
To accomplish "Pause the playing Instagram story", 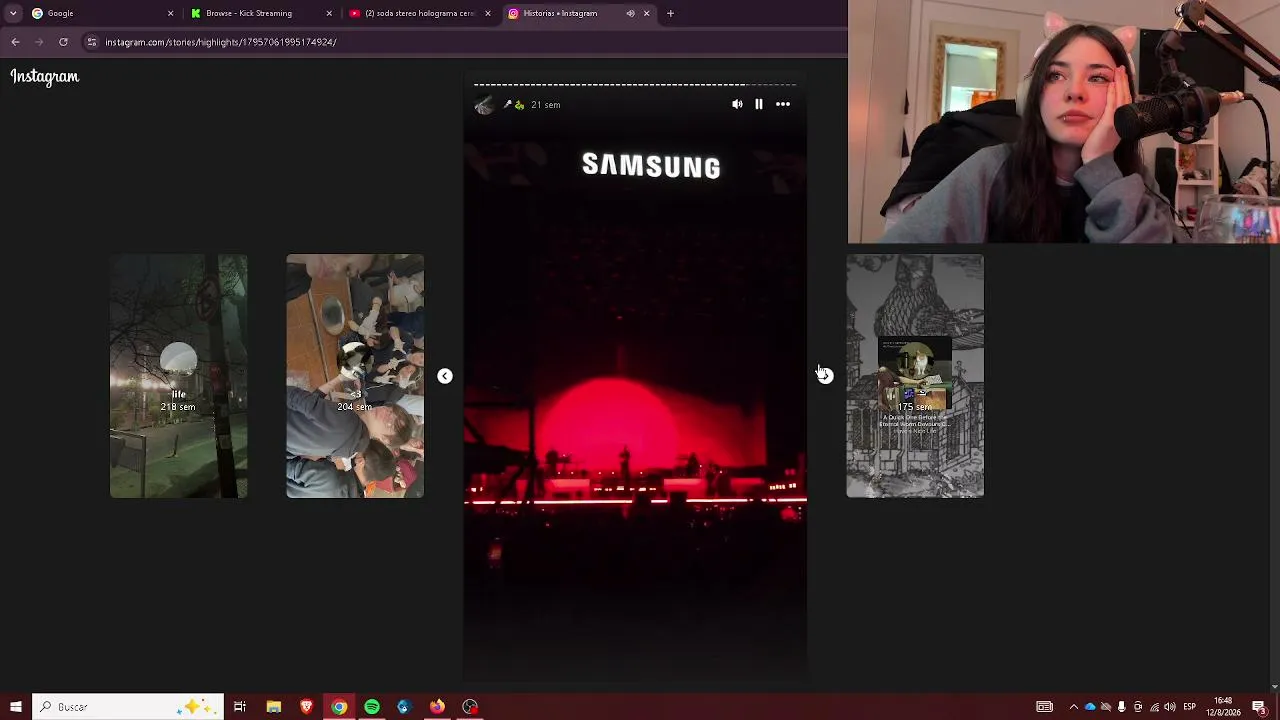I will [759, 104].
